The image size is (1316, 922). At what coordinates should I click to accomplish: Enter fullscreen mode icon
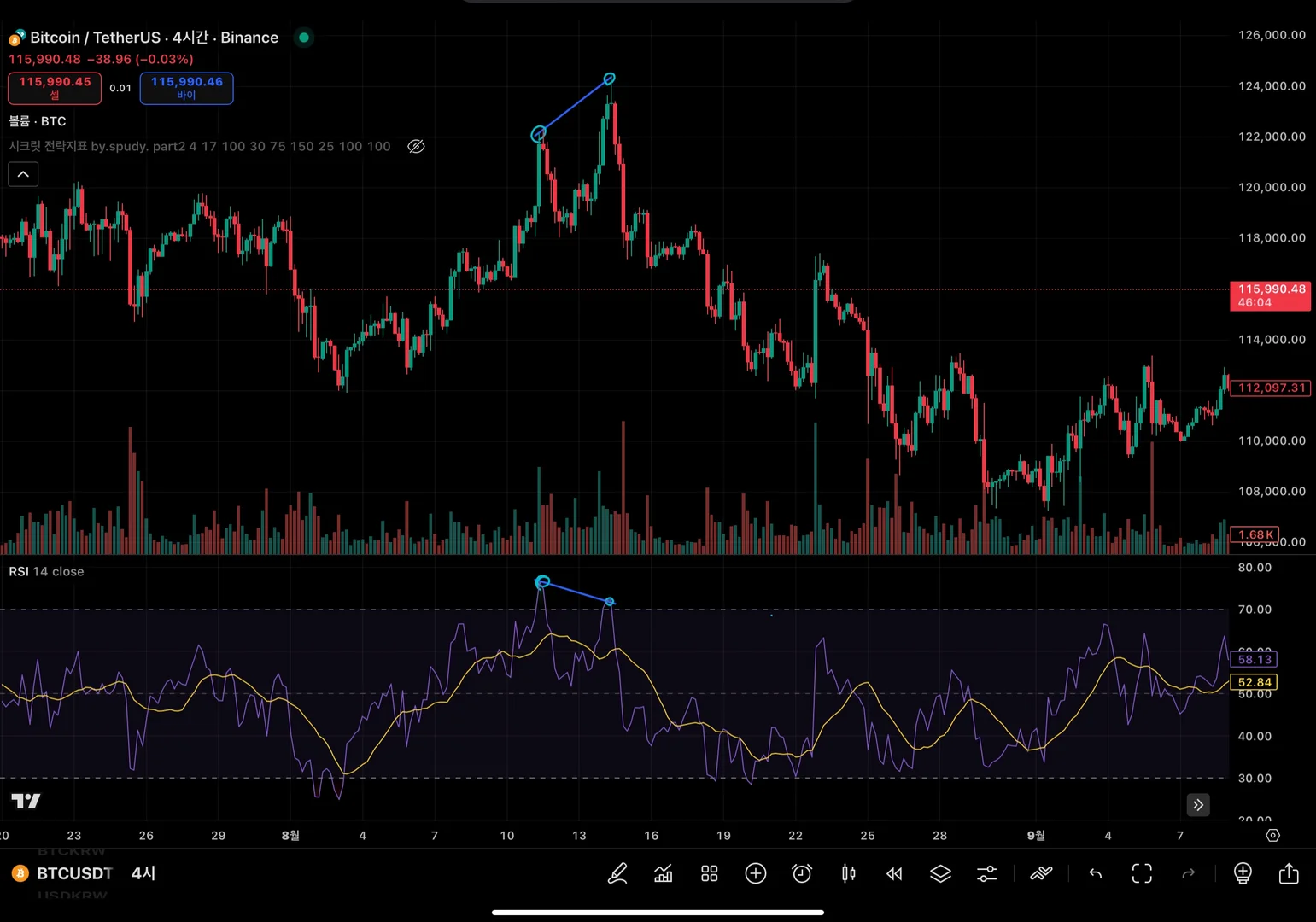coord(1142,873)
